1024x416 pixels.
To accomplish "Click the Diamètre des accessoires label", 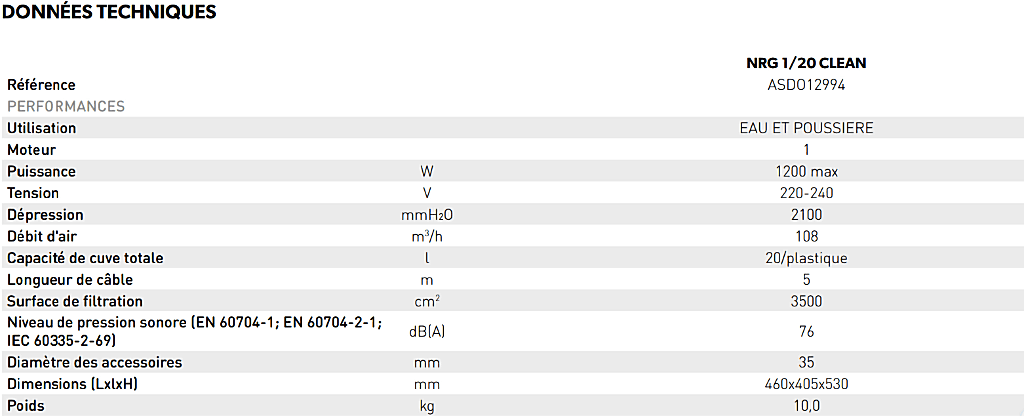I will (94, 362).
